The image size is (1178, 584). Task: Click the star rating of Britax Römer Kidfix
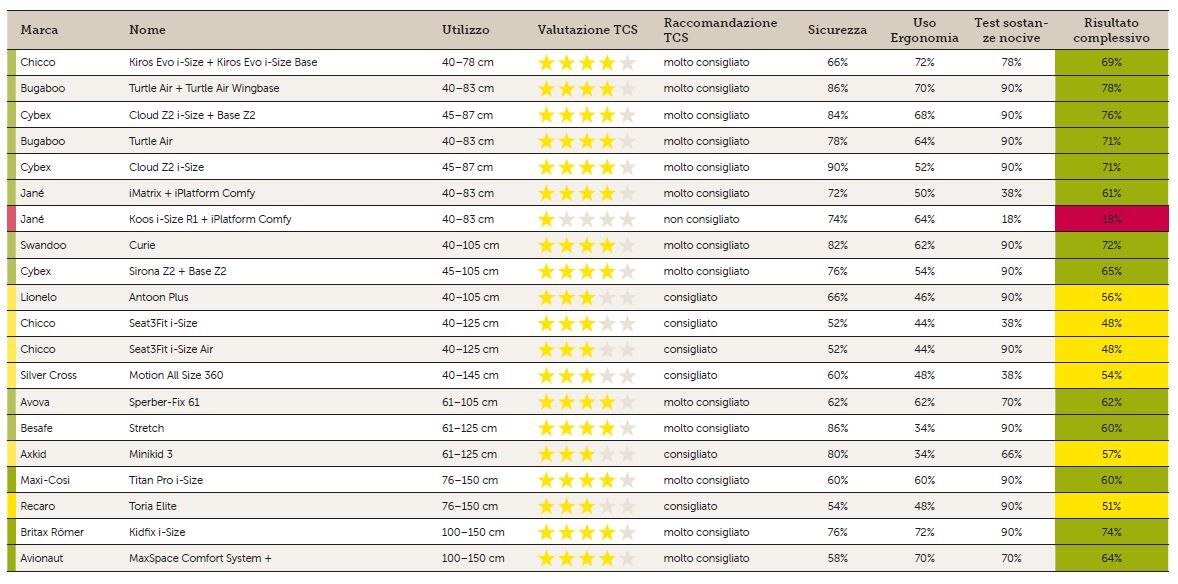pos(587,532)
